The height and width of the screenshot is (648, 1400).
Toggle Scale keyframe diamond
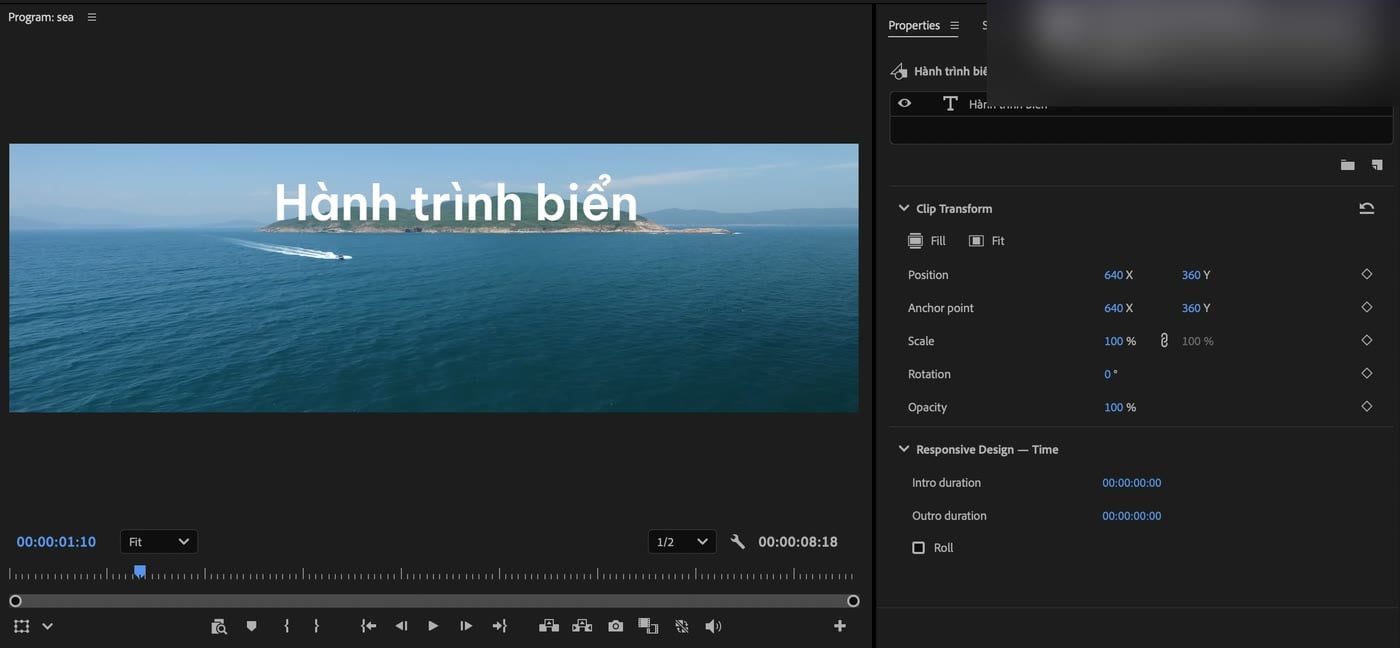click(1367, 340)
